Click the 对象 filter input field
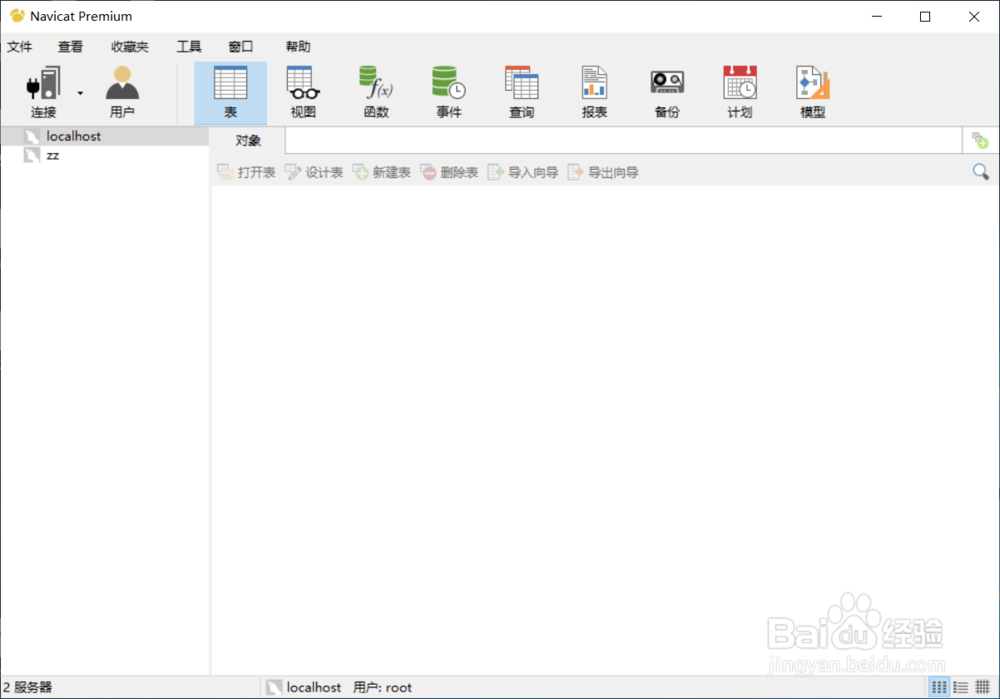 (x=620, y=140)
